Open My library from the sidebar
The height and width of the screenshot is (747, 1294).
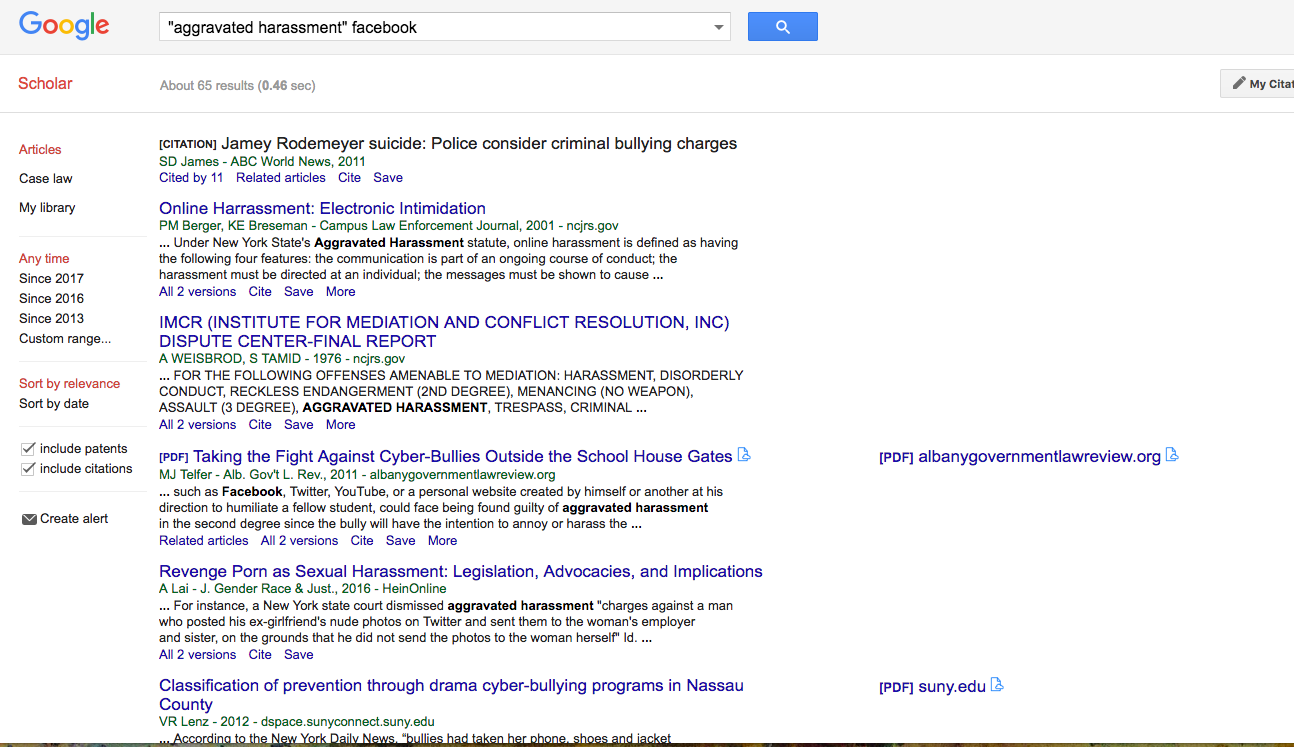point(46,207)
